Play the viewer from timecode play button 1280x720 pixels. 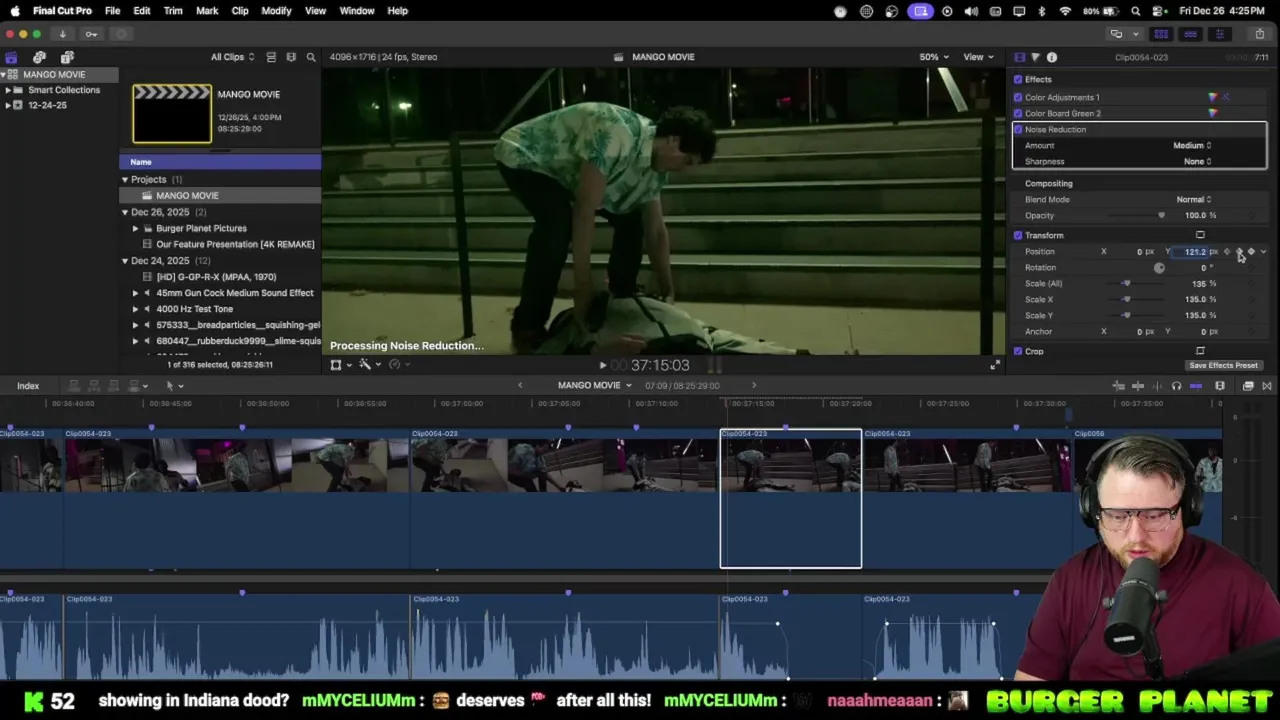[602, 366]
